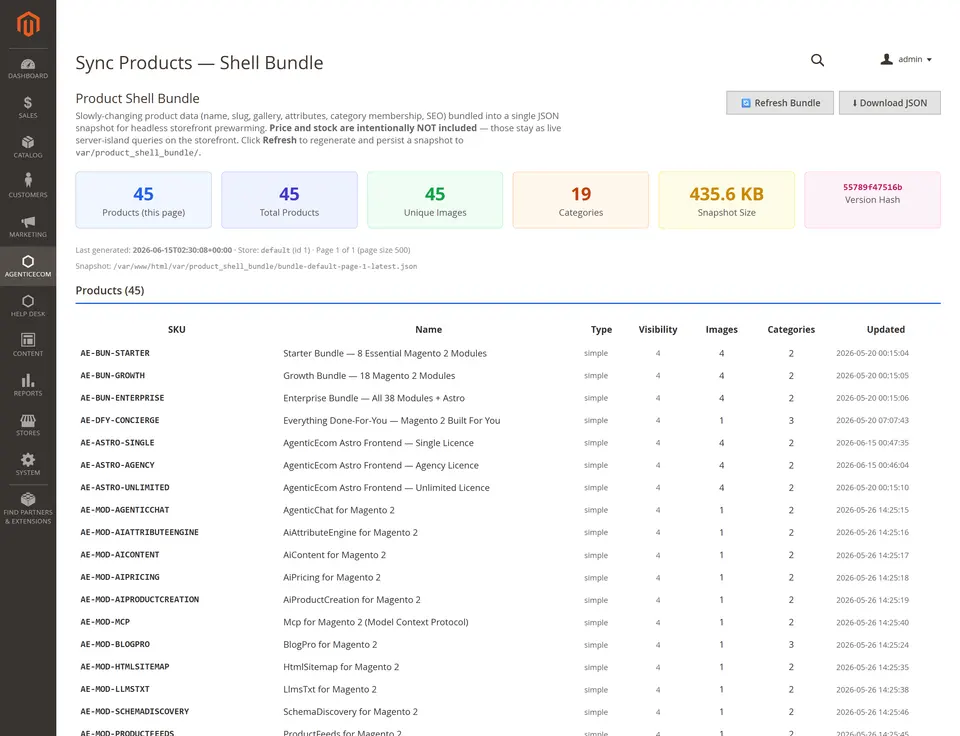Click the Magento logo icon
The height and width of the screenshot is (736, 960).
pos(28,24)
